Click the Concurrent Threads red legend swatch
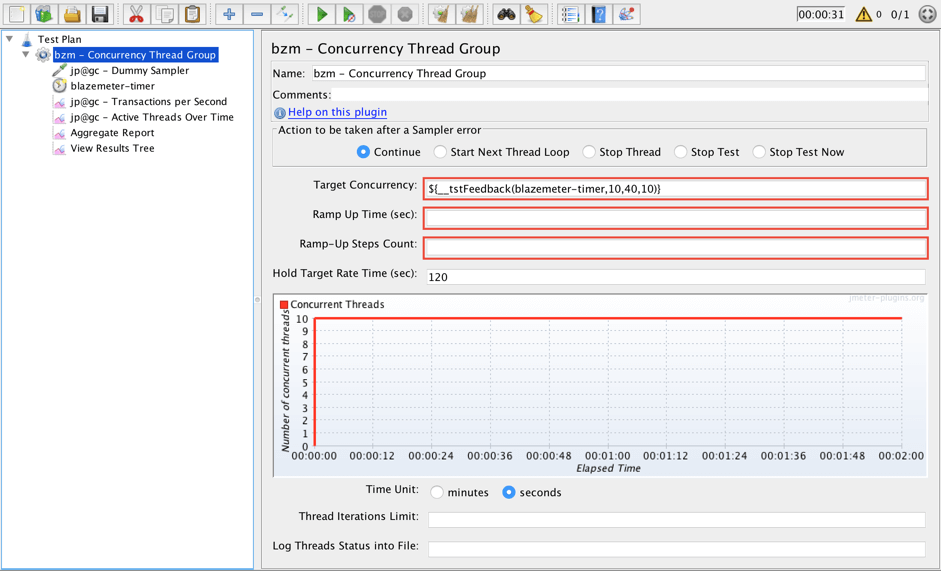The width and height of the screenshot is (941, 571). (284, 305)
